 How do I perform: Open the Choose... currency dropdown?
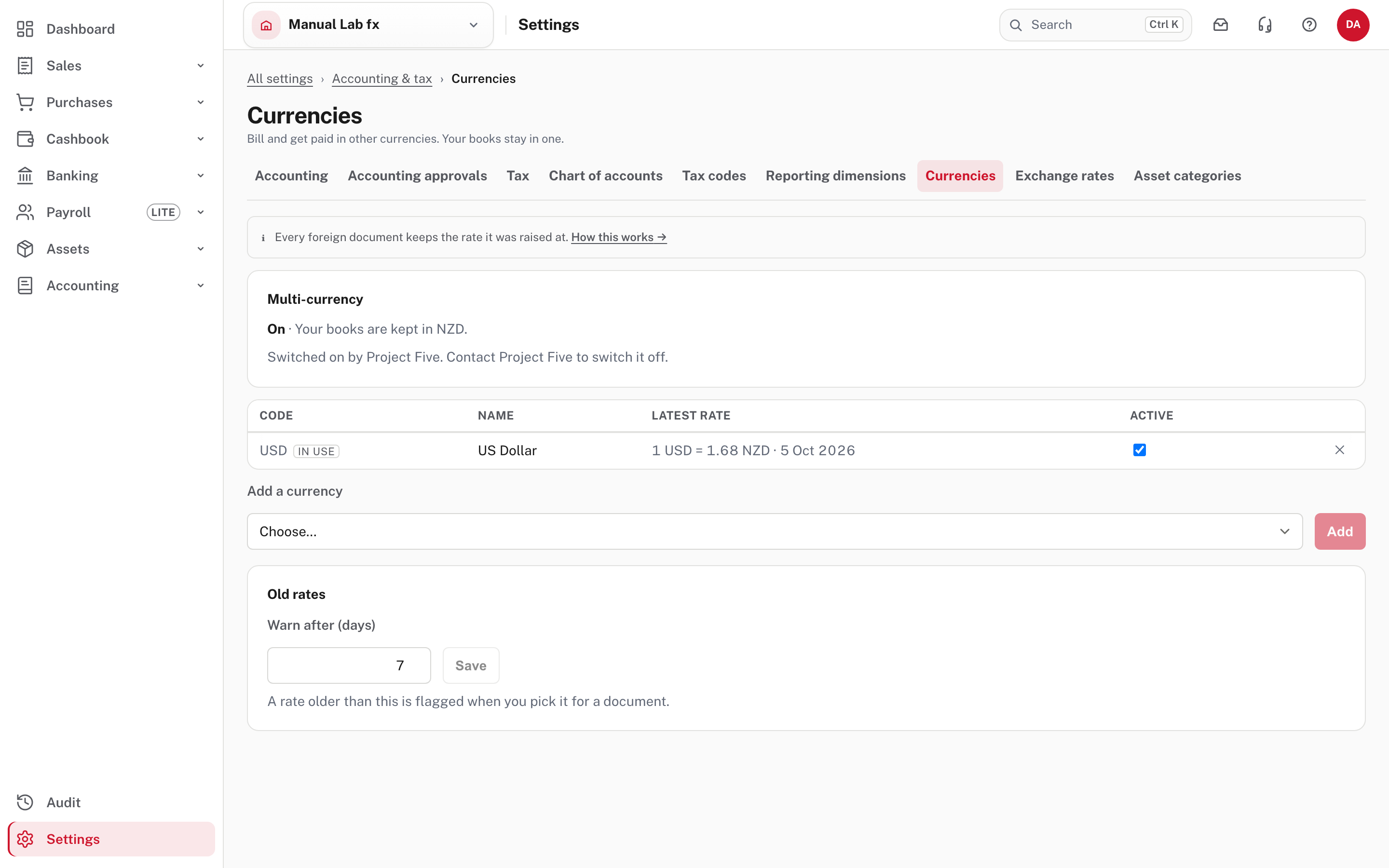click(775, 531)
